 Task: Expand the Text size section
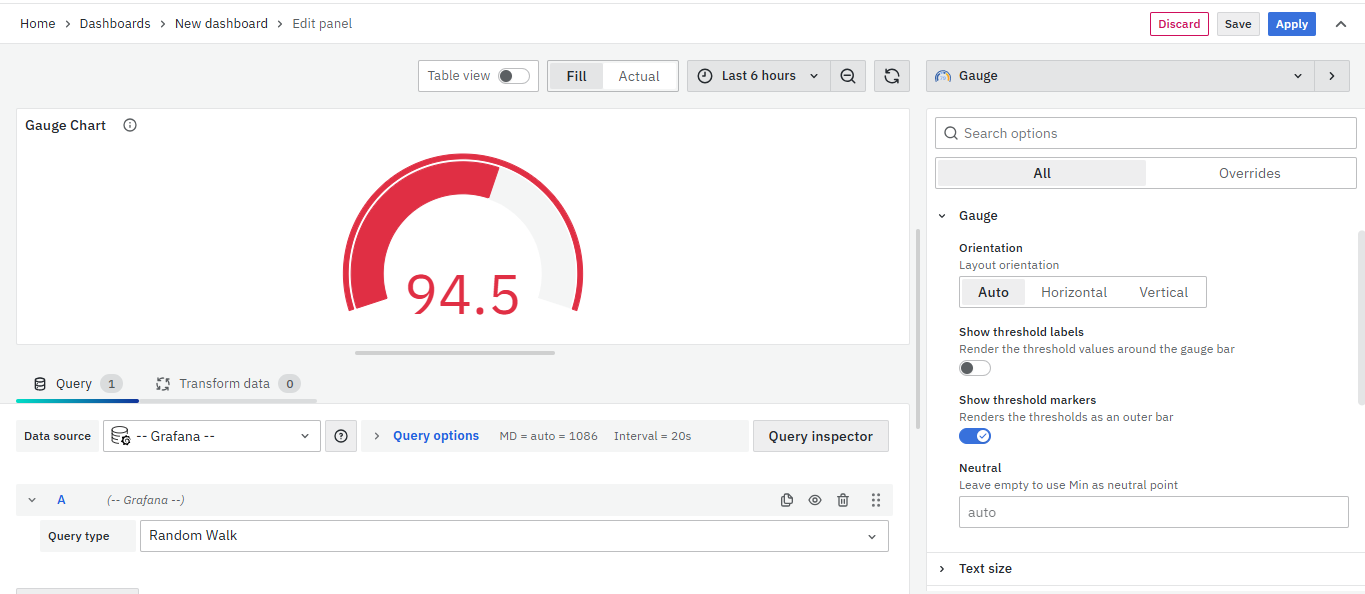tap(985, 568)
